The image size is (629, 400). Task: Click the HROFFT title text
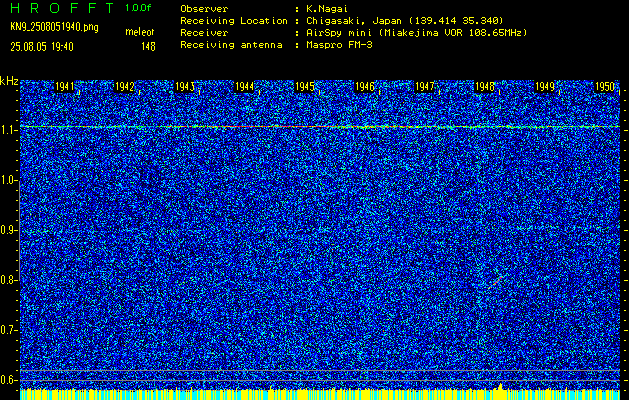[x=62, y=8]
